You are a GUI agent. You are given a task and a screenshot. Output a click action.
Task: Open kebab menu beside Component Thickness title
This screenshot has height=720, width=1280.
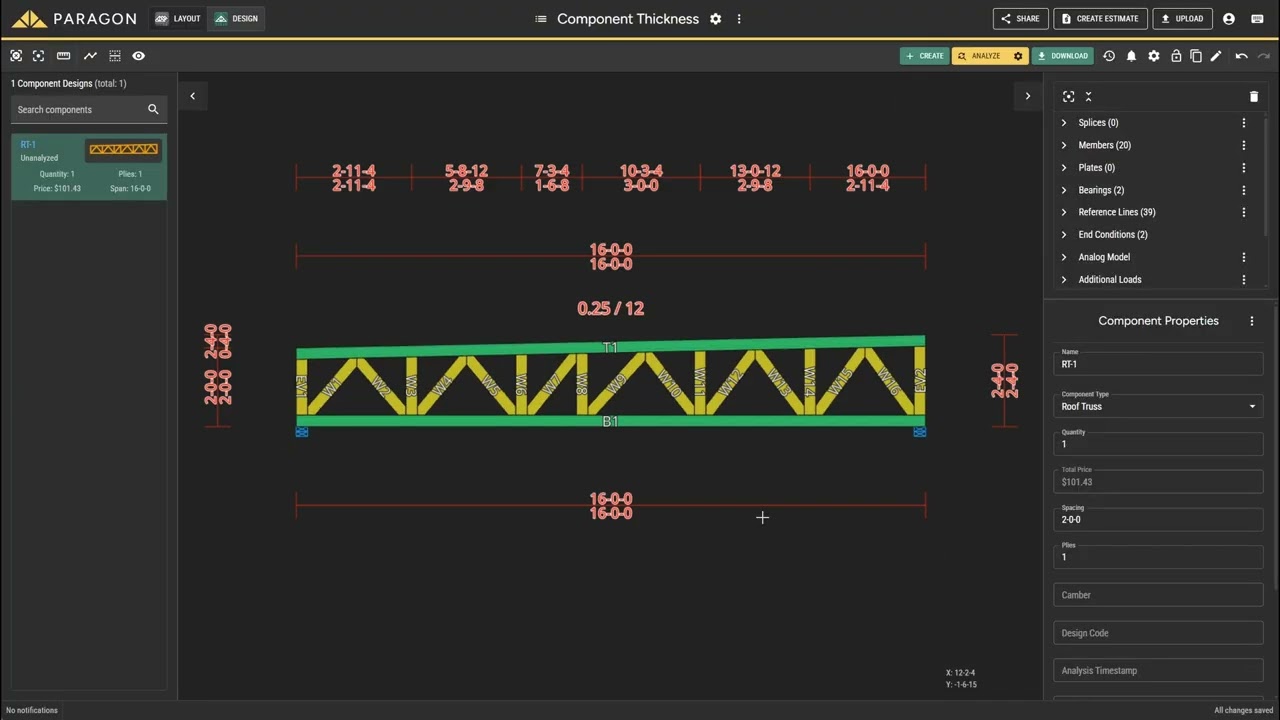739,19
